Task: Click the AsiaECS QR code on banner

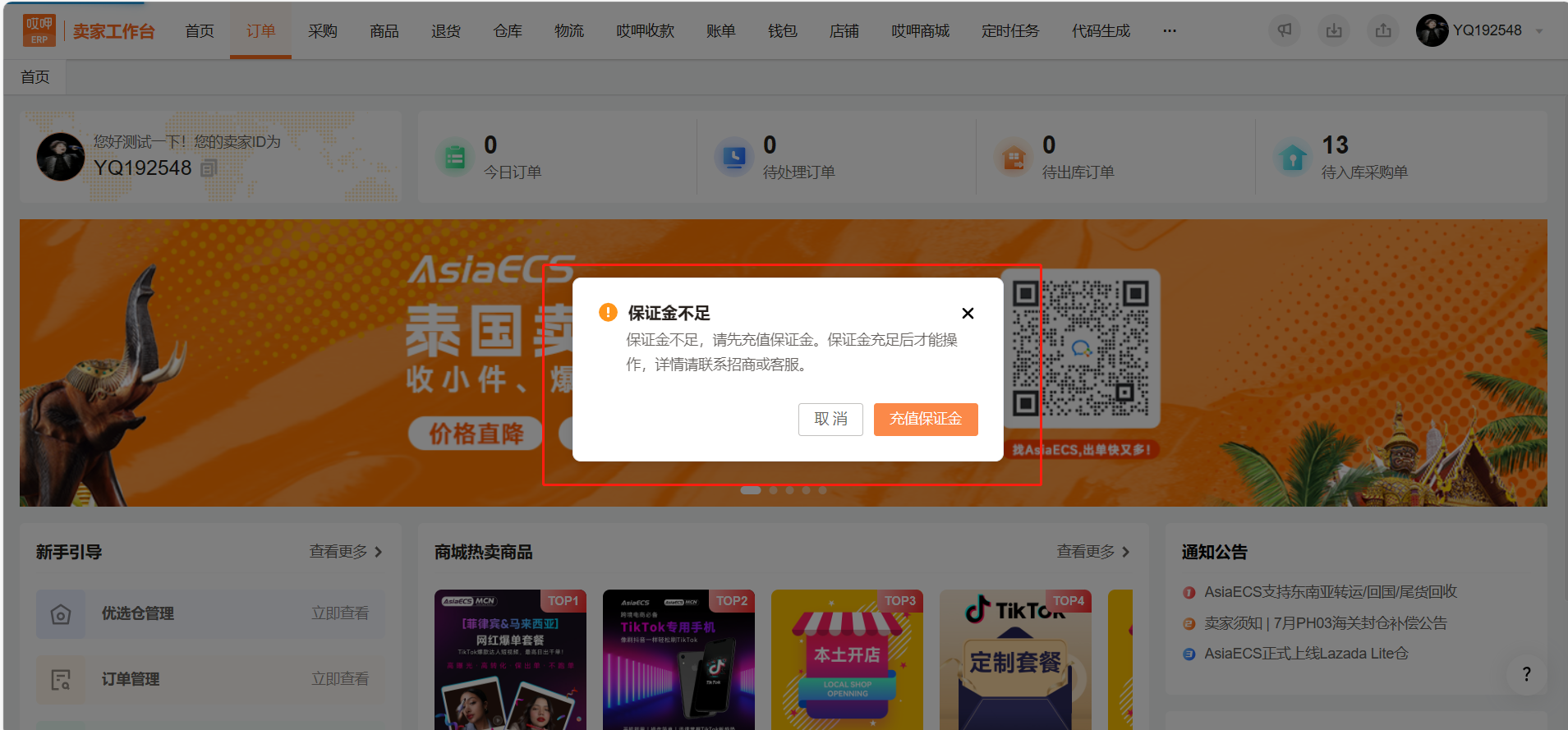Action: click(x=1081, y=348)
